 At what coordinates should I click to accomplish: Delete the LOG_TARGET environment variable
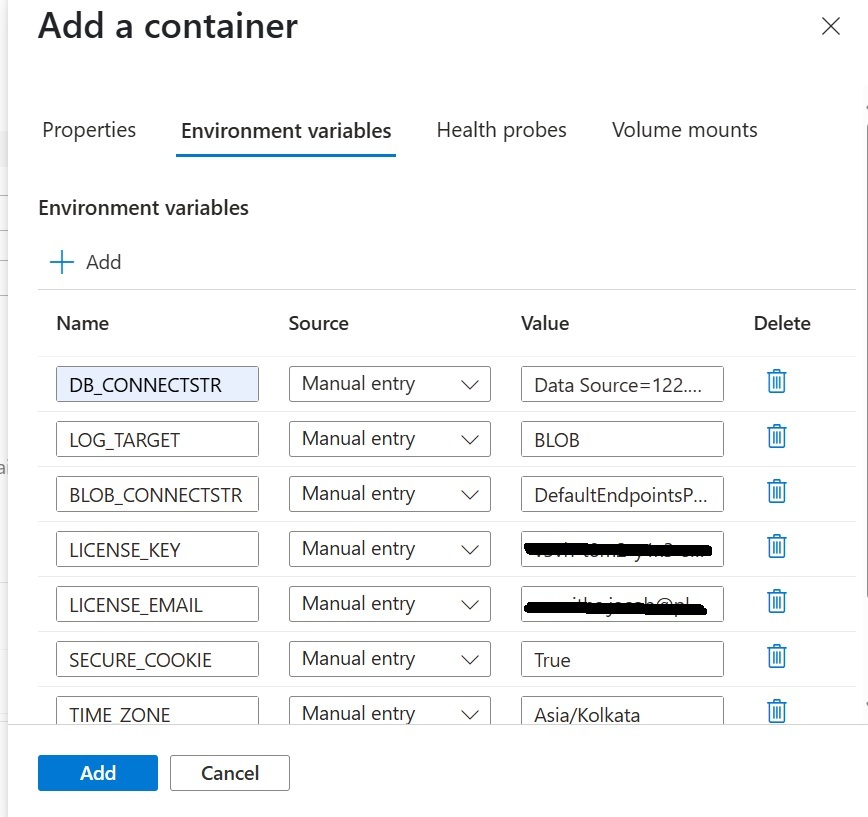click(776, 436)
